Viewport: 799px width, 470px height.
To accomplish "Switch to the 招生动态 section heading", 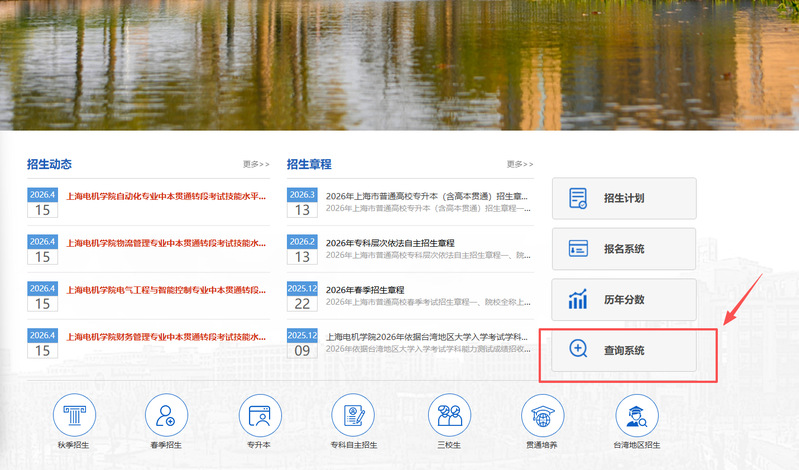I will click(49, 164).
